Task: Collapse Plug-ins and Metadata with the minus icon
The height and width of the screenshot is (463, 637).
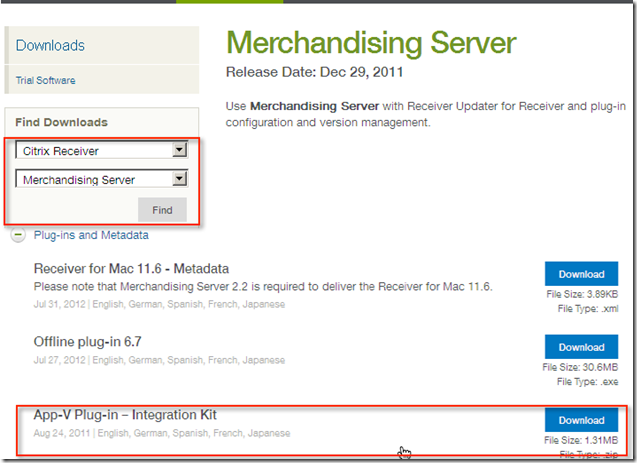Action: 18,235
